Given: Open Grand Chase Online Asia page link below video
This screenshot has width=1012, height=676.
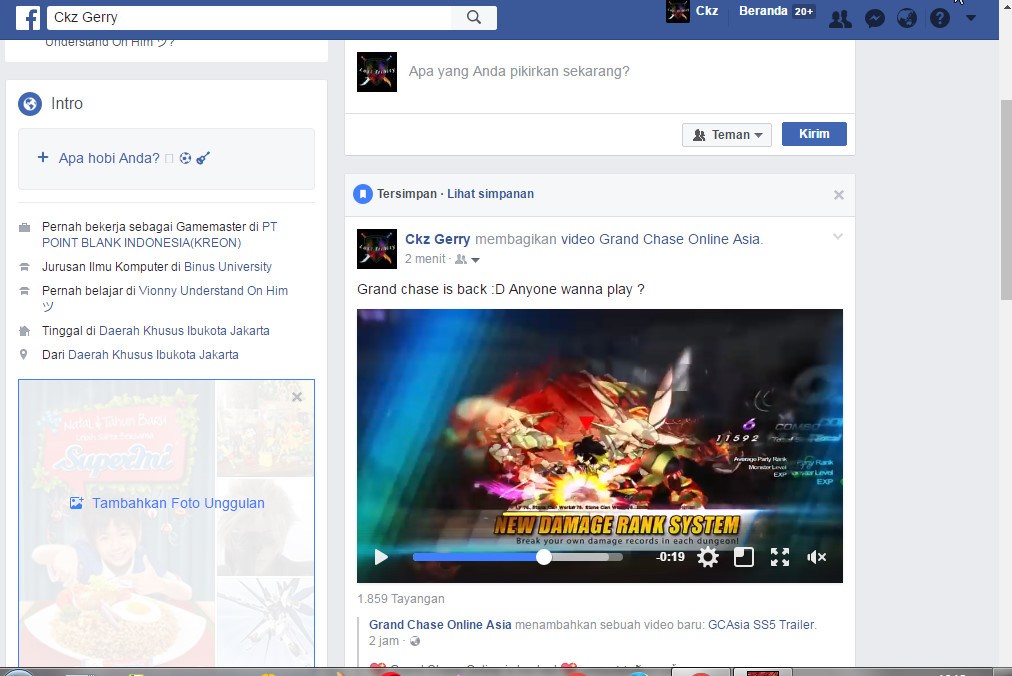Looking at the screenshot, I should coord(440,624).
